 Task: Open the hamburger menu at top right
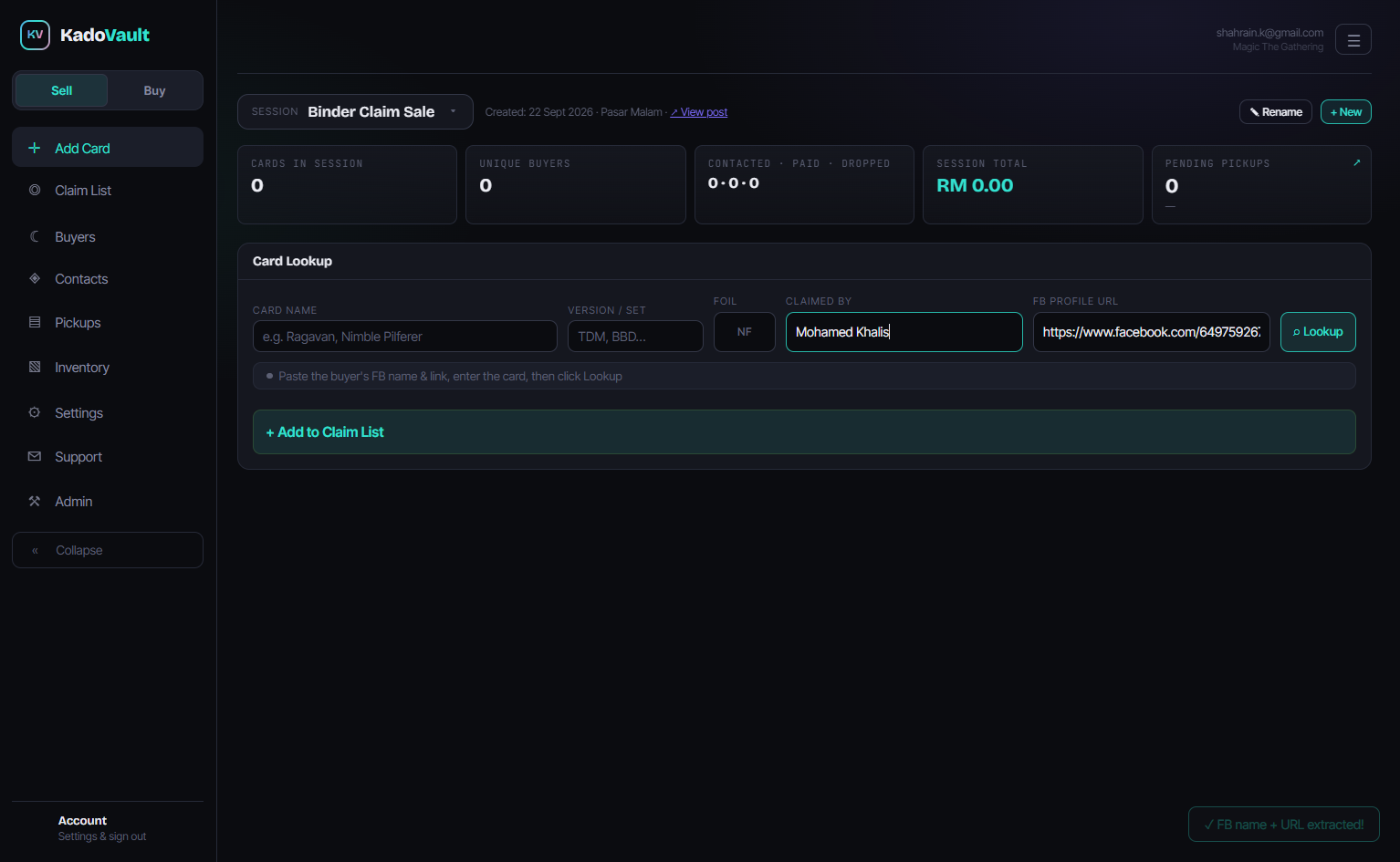click(1353, 39)
